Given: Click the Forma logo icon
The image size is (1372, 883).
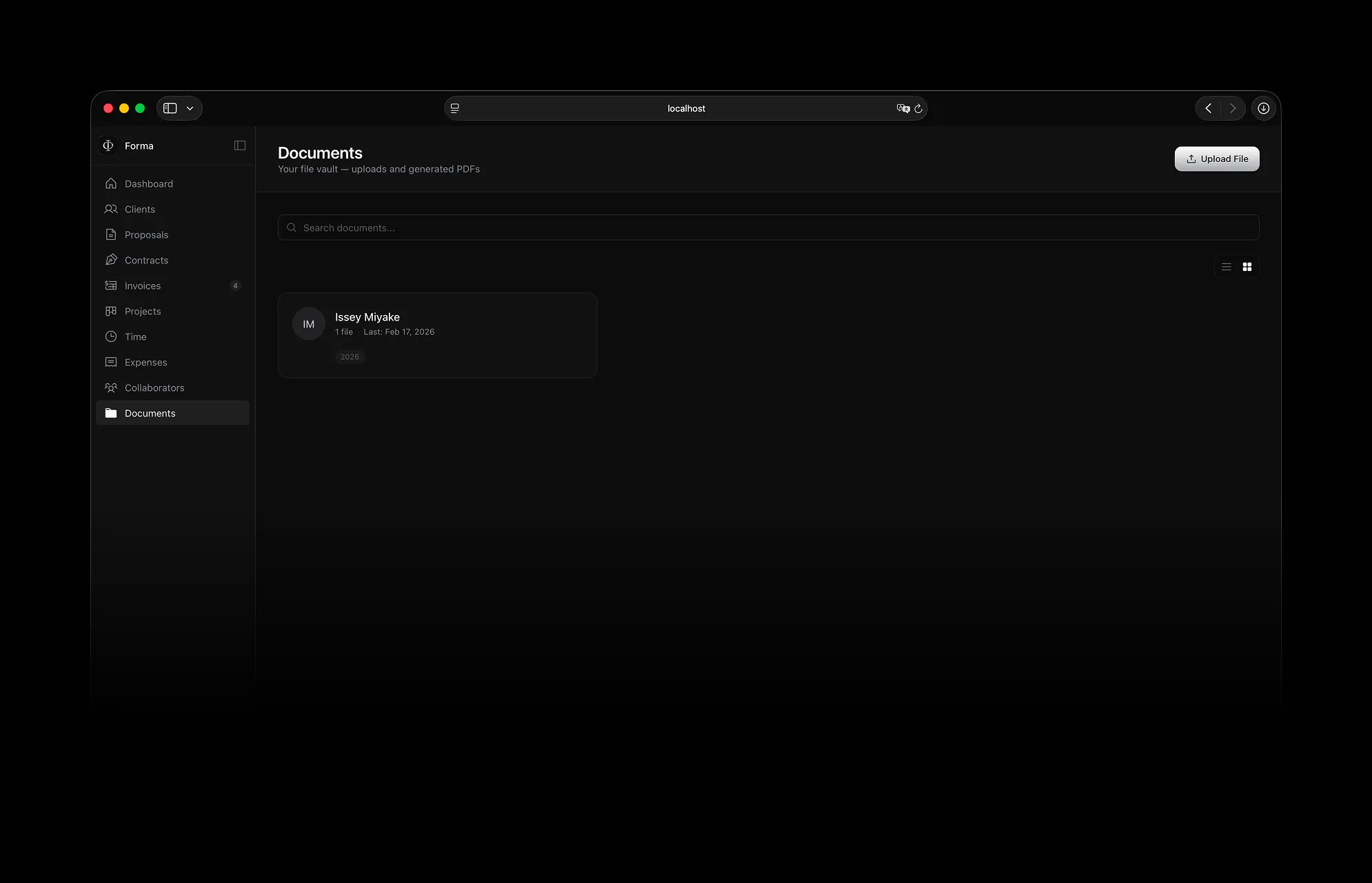Looking at the screenshot, I should pyautogui.click(x=108, y=145).
